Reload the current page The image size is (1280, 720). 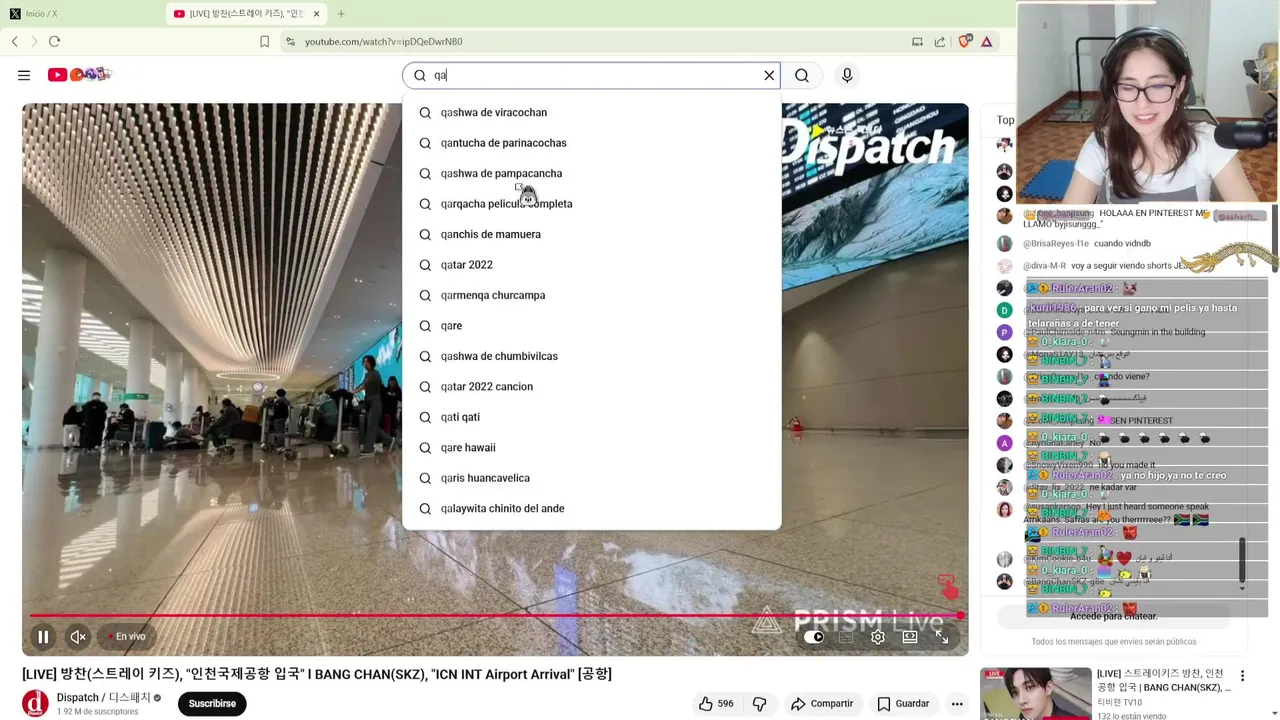point(55,41)
